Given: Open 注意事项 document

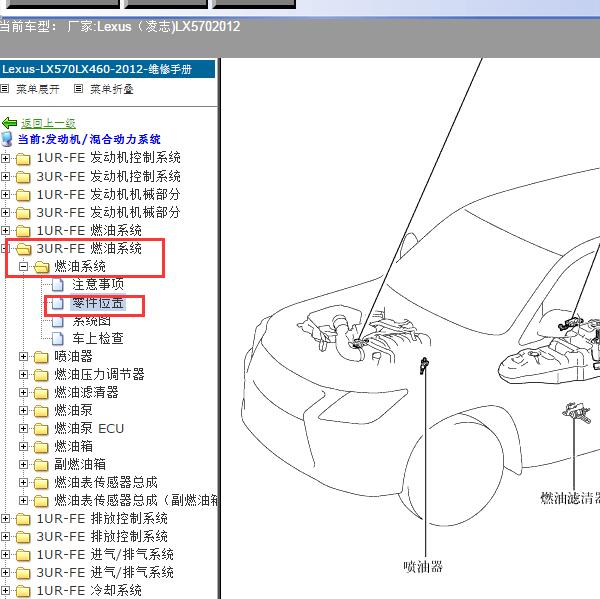Looking at the screenshot, I should pos(98,284).
